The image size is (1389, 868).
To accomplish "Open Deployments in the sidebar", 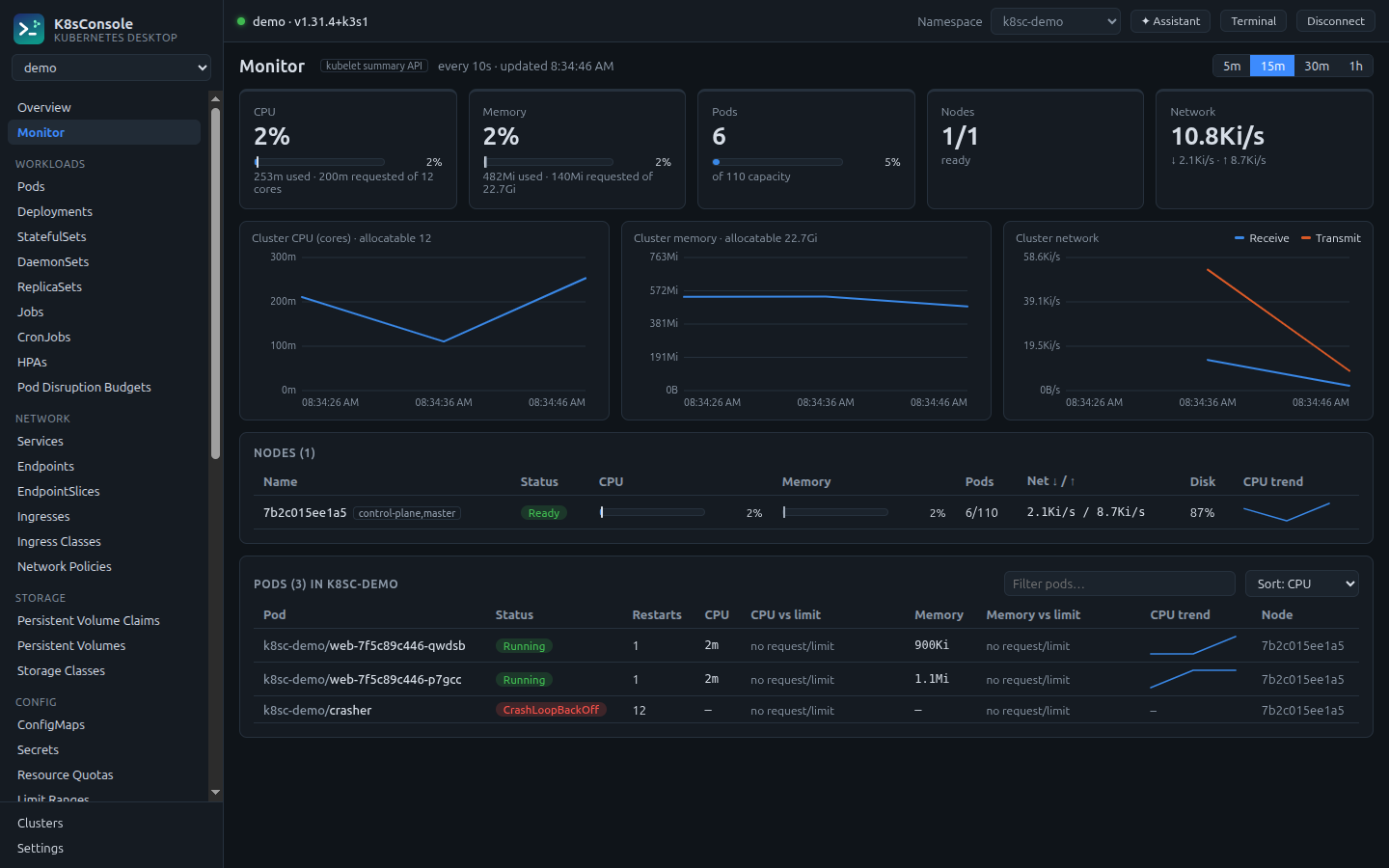I will tap(104, 211).
